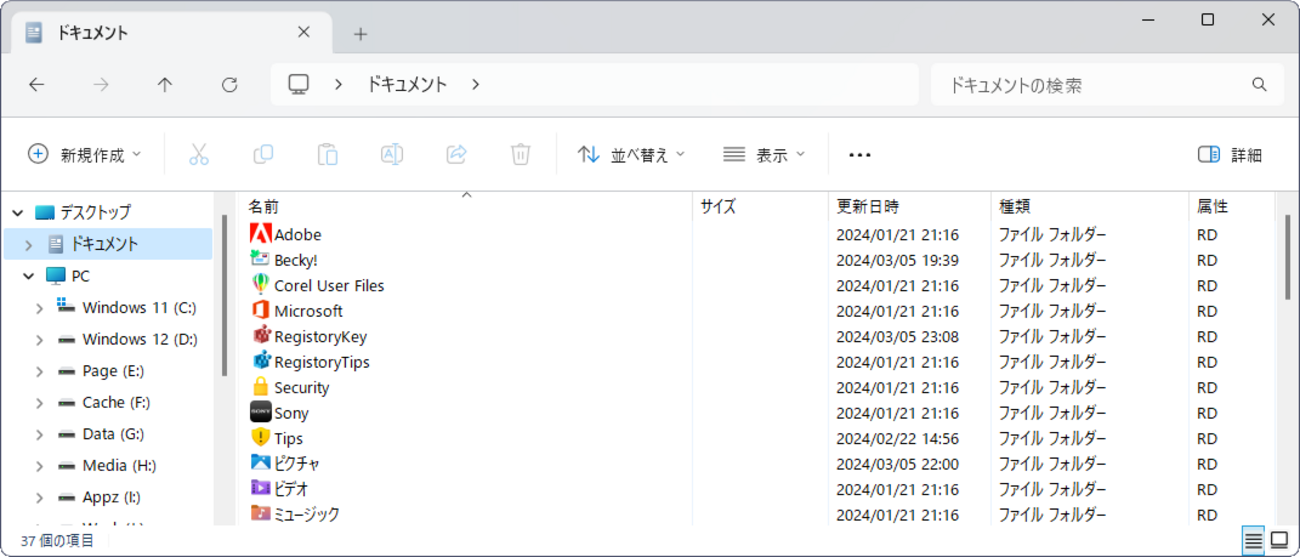1300x557 pixels.
Task: Sort by the 種類 column header
Action: [1089, 206]
